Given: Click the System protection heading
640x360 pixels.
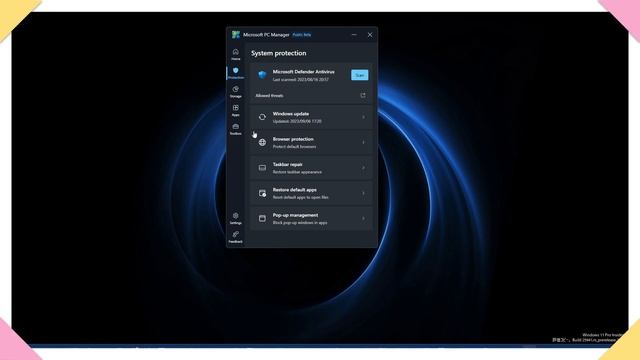Looking at the screenshot, I should tap(278, 53).
